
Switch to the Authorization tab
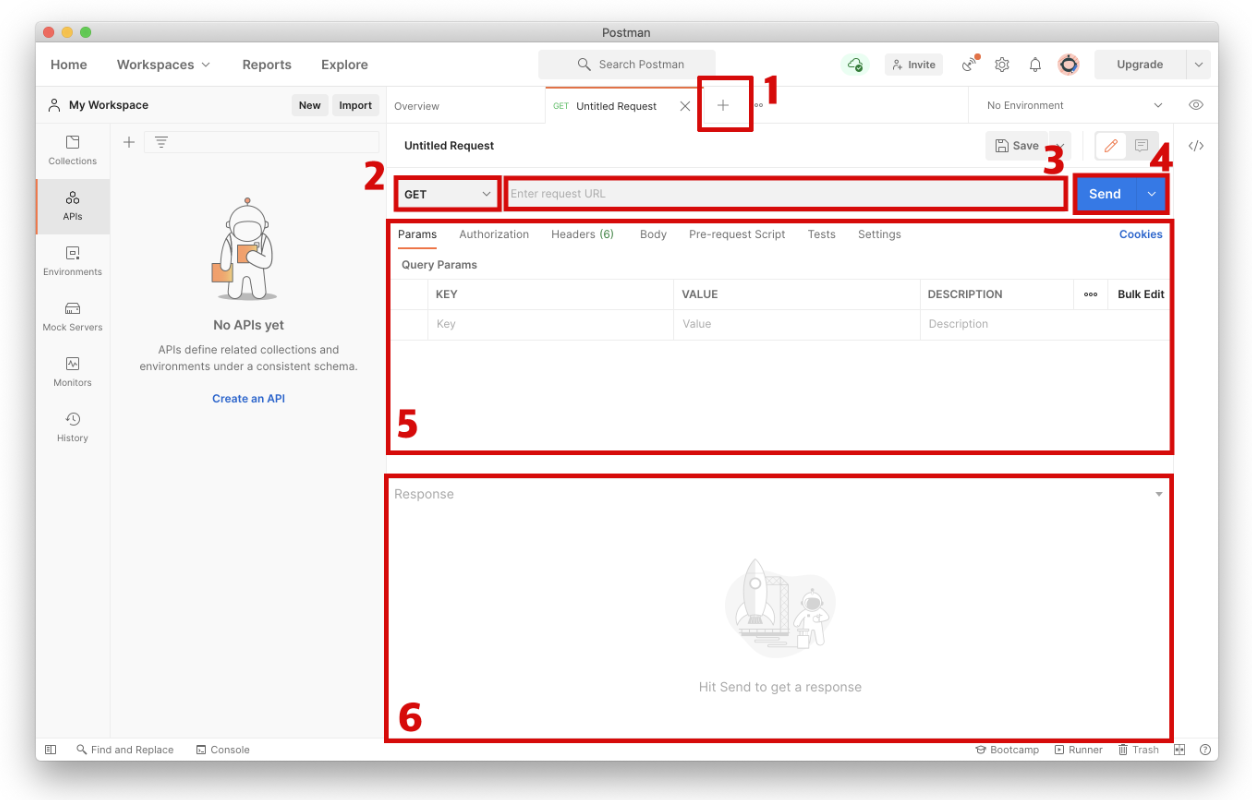pos(494,234)
